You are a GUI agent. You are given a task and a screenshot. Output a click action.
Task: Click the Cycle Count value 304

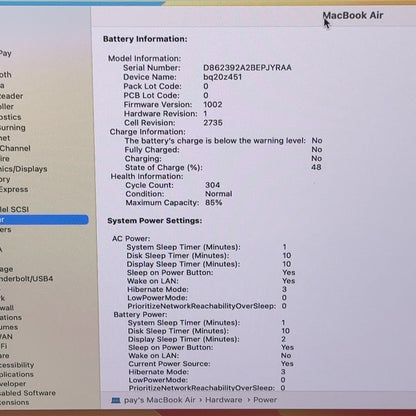212,185
